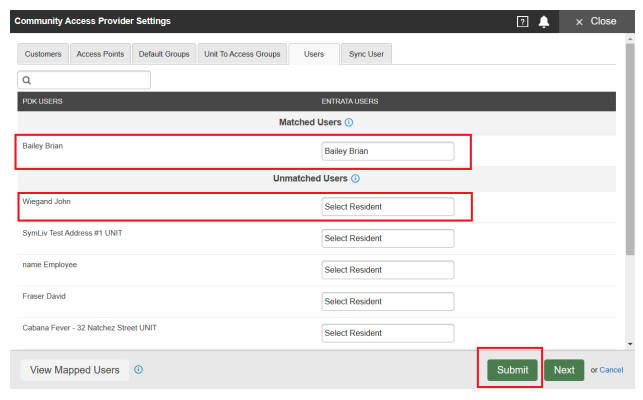The height and width of the screenshot is (400, 643).
Task: Open Select Resident for name Employee
Action: coord(388,270)
